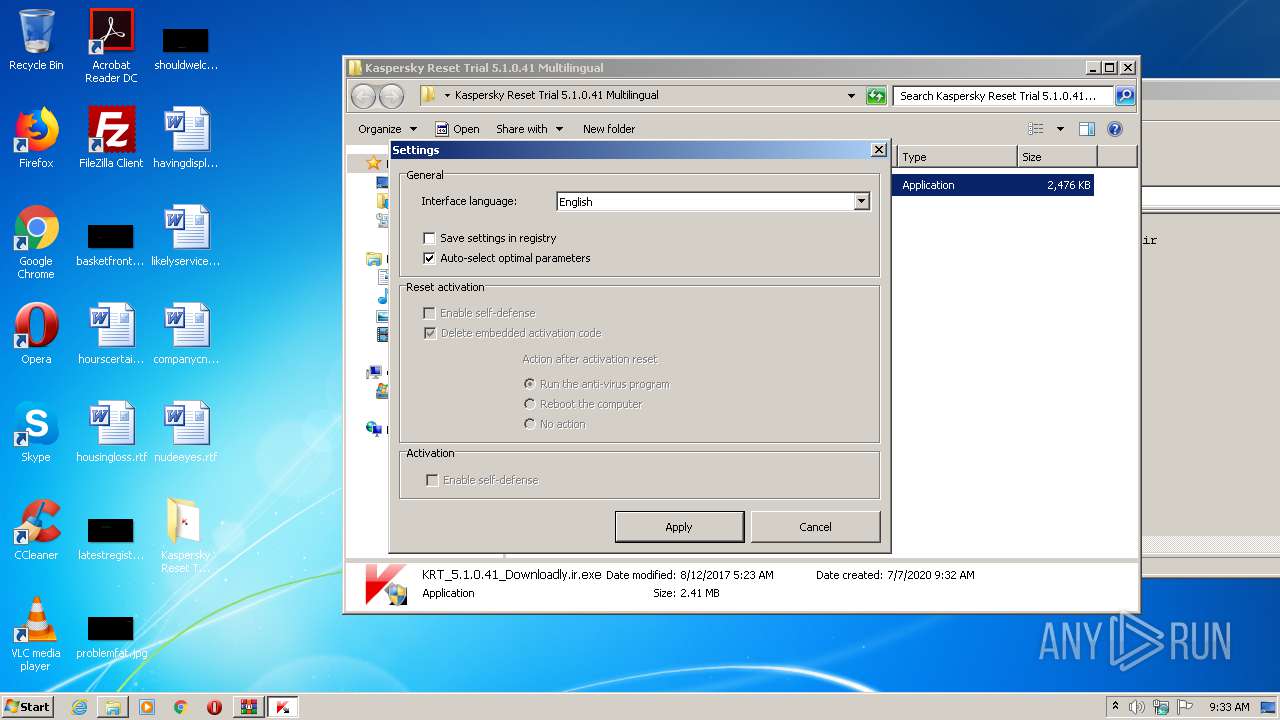Image resolution: width=1280 pixels, height=720 pixels.
Task: Toggle Delete embedded activation code checkbox
Action: coord(430,333)
